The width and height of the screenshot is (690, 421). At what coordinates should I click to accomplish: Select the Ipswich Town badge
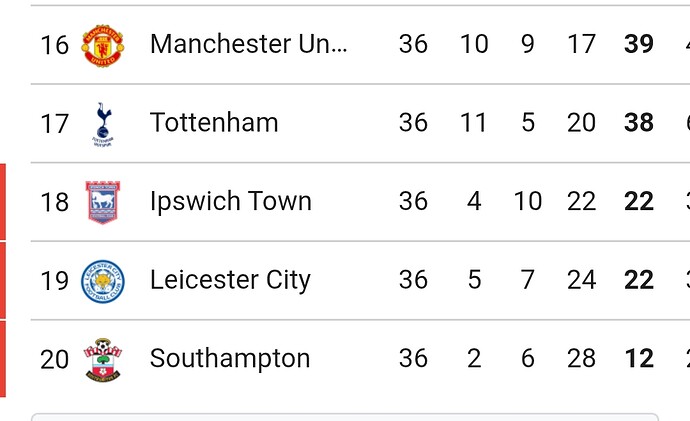click(x=103, y=202)
